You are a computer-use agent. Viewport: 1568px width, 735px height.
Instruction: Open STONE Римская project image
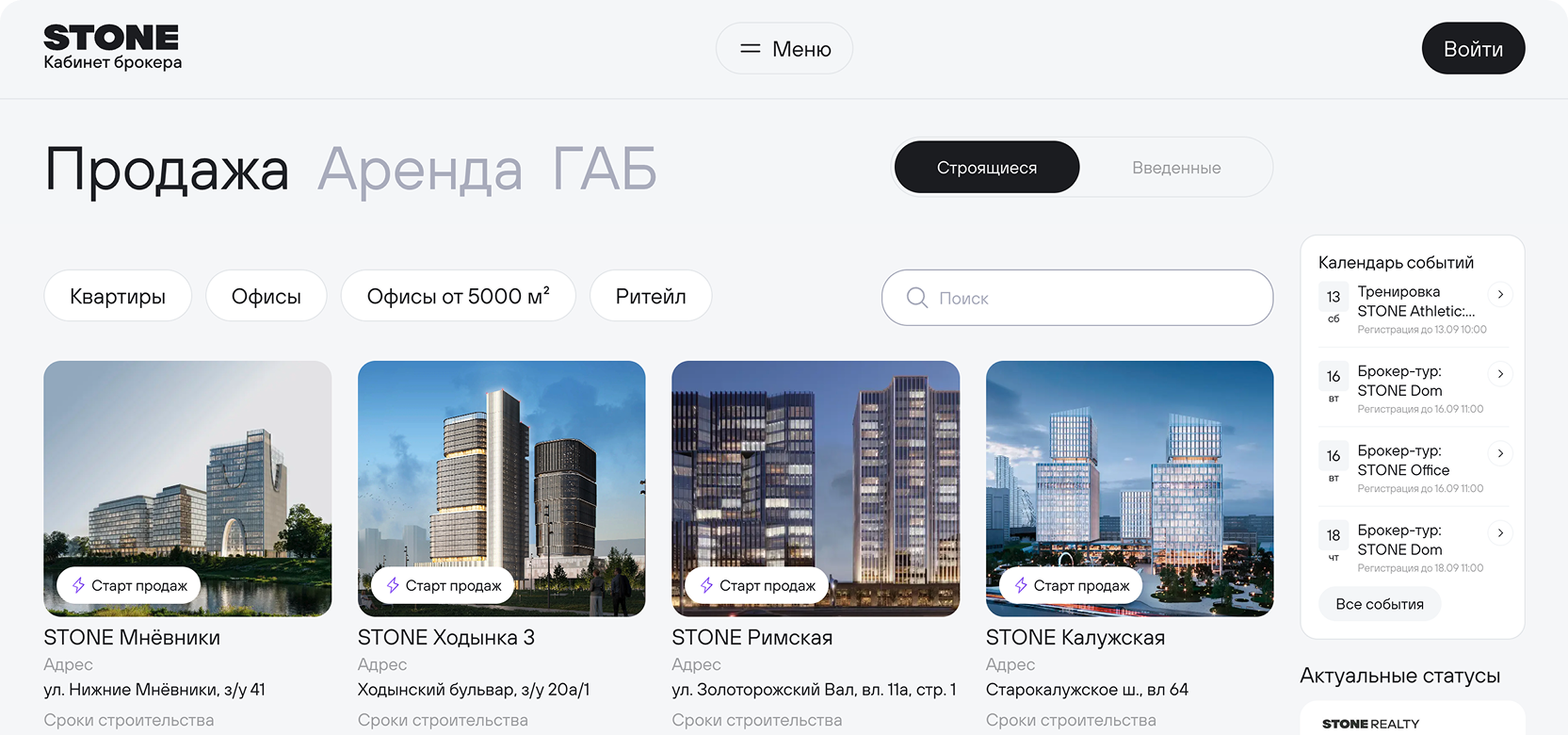816,488
